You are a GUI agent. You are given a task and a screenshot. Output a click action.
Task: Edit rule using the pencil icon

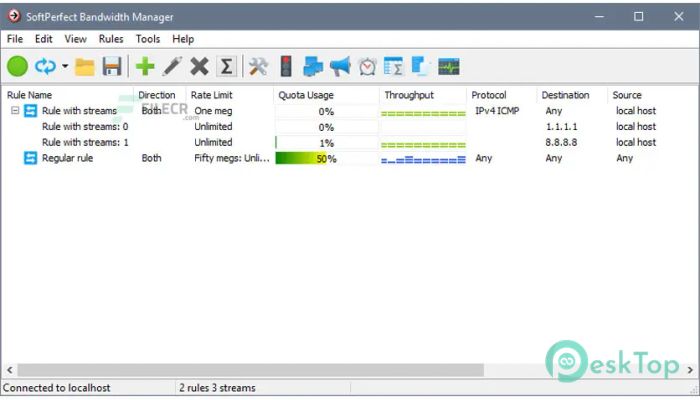click(172, 67)
